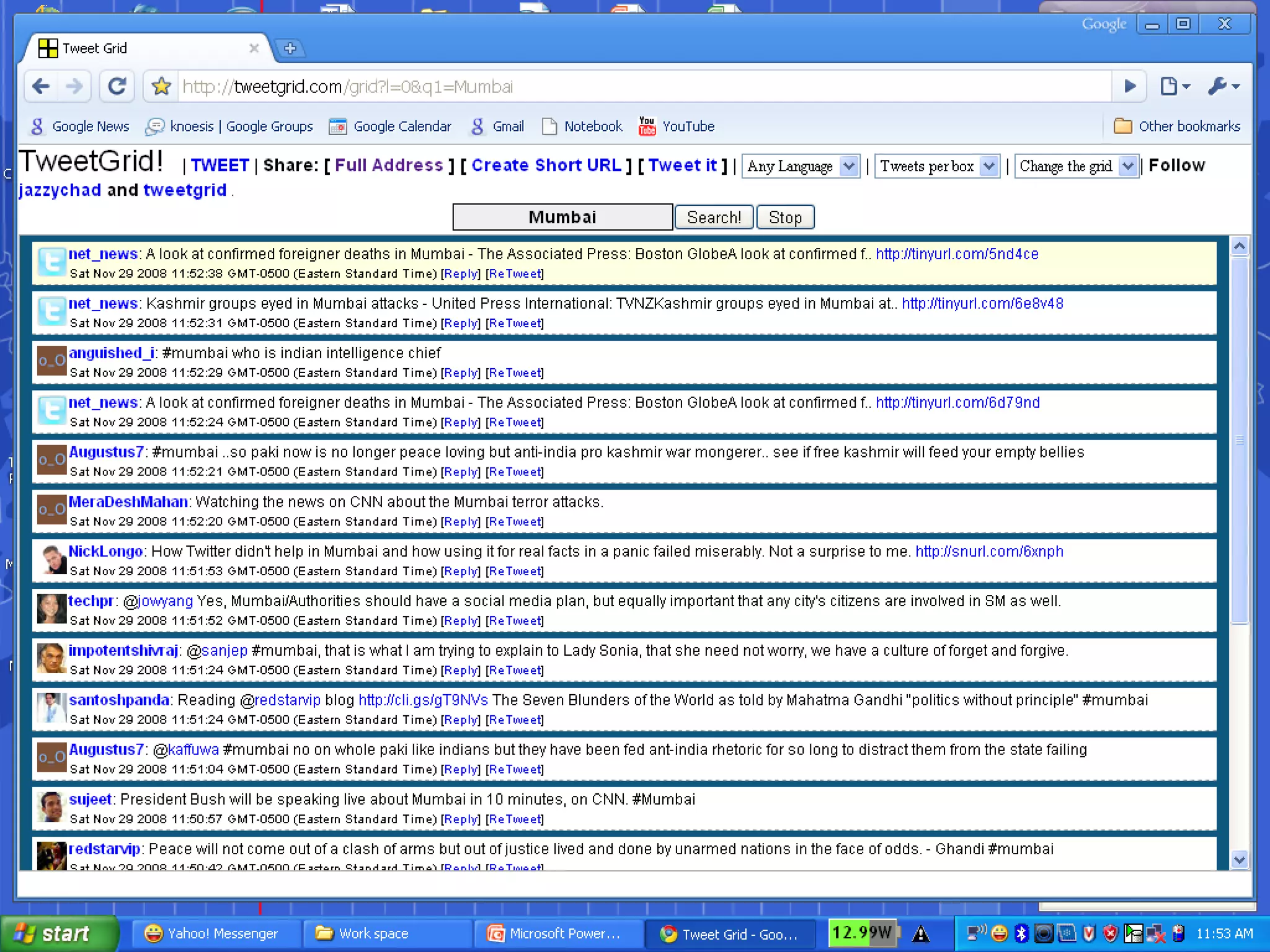1270x952 pixels.
Task: Open the YouTube bookmark
Action: coord(677,126)
